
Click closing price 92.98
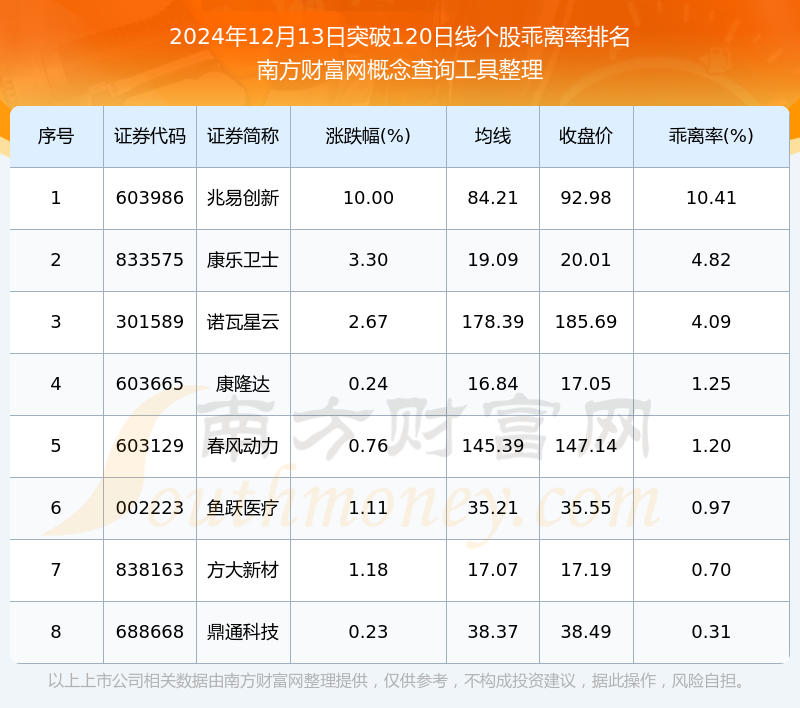point(586,198)
